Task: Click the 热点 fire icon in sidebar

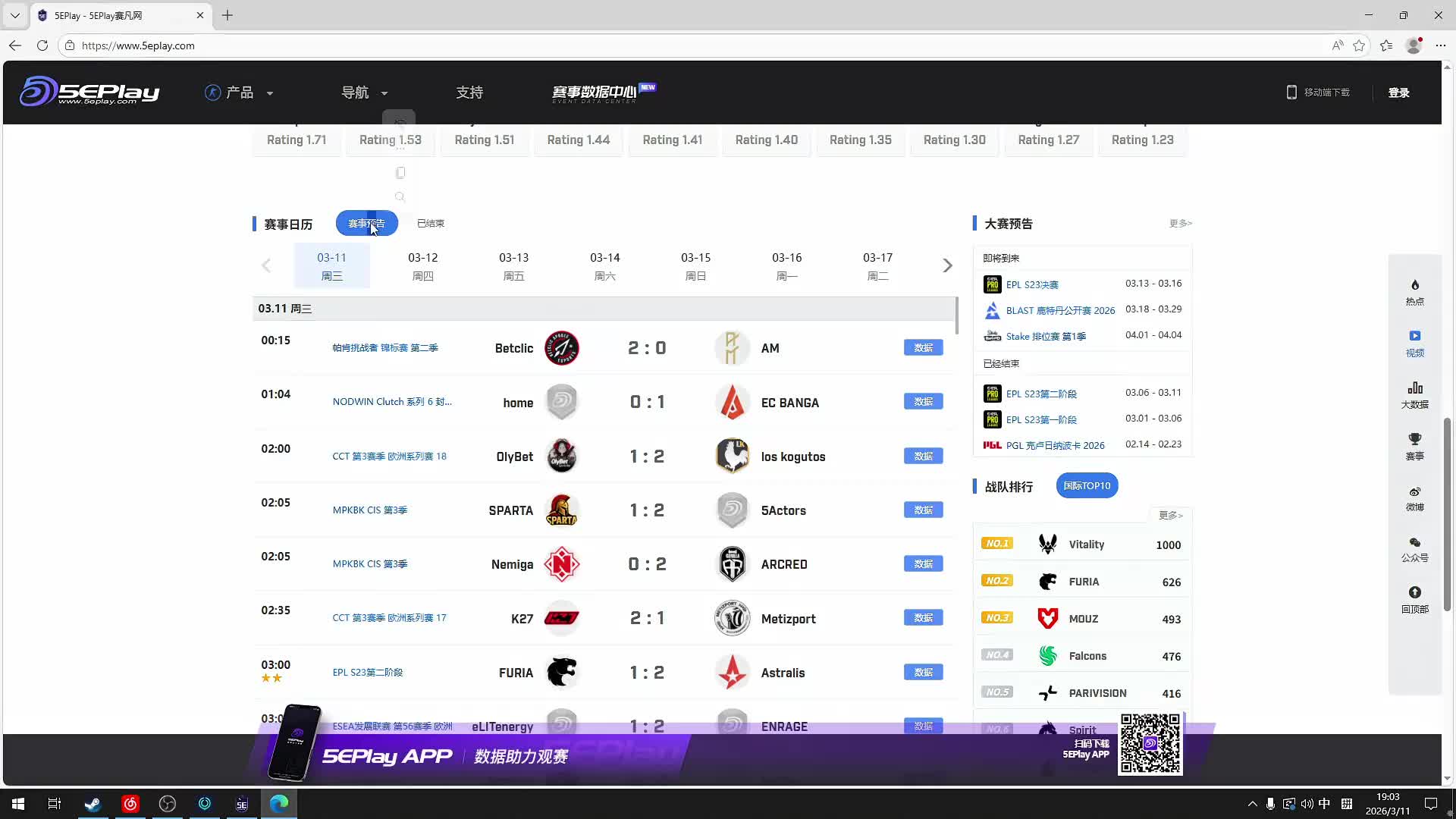Action: click(1414, 286)
